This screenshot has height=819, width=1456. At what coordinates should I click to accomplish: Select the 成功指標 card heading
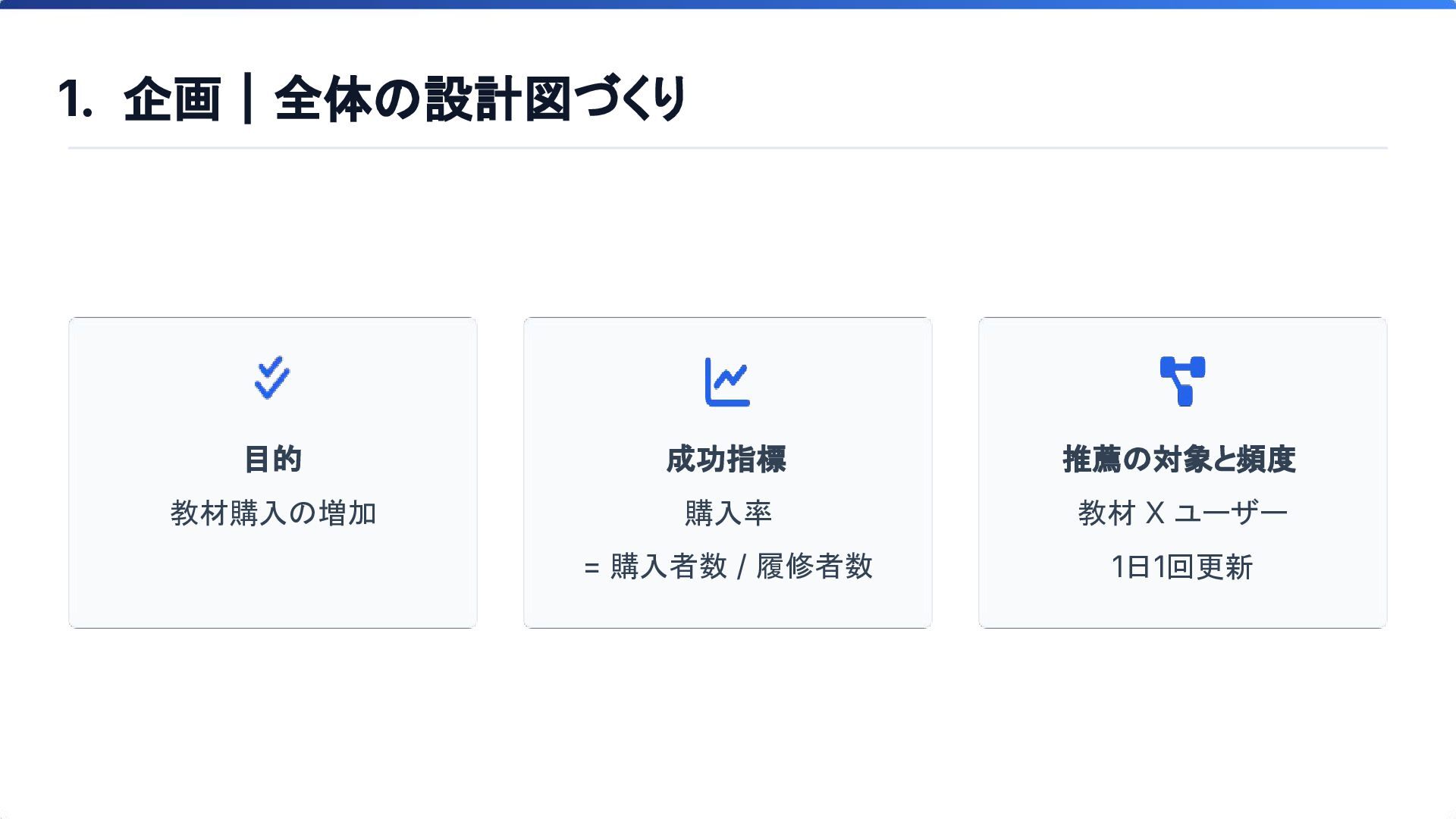pyautogui.click(x=726, y=460)
